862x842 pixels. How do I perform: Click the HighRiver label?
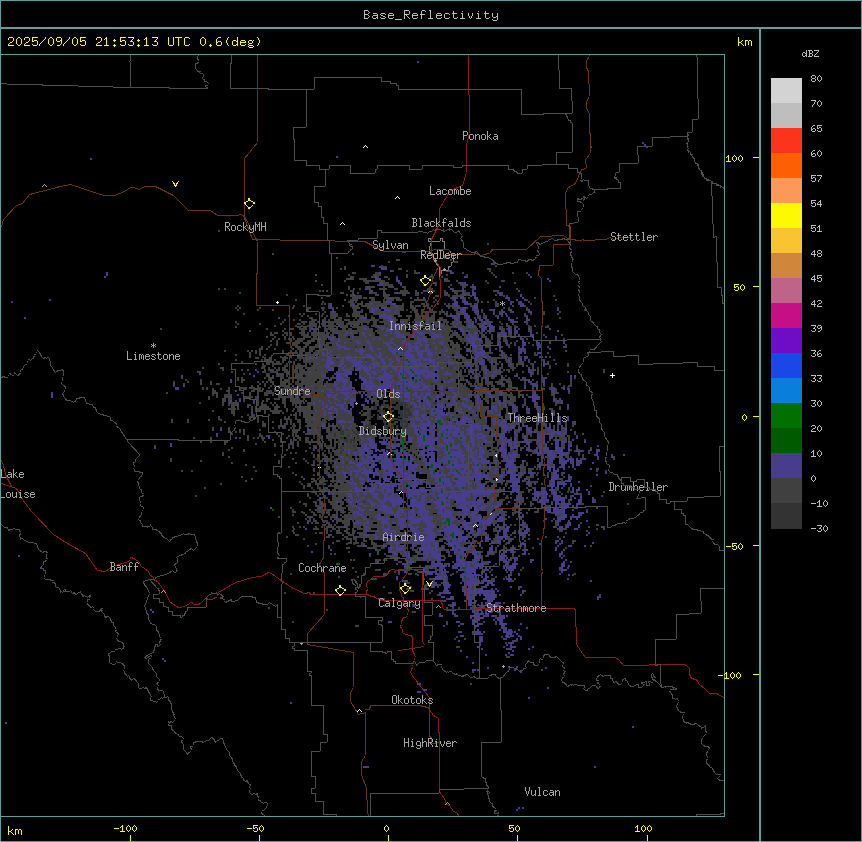pyautogui.click(x=430, y=743)
